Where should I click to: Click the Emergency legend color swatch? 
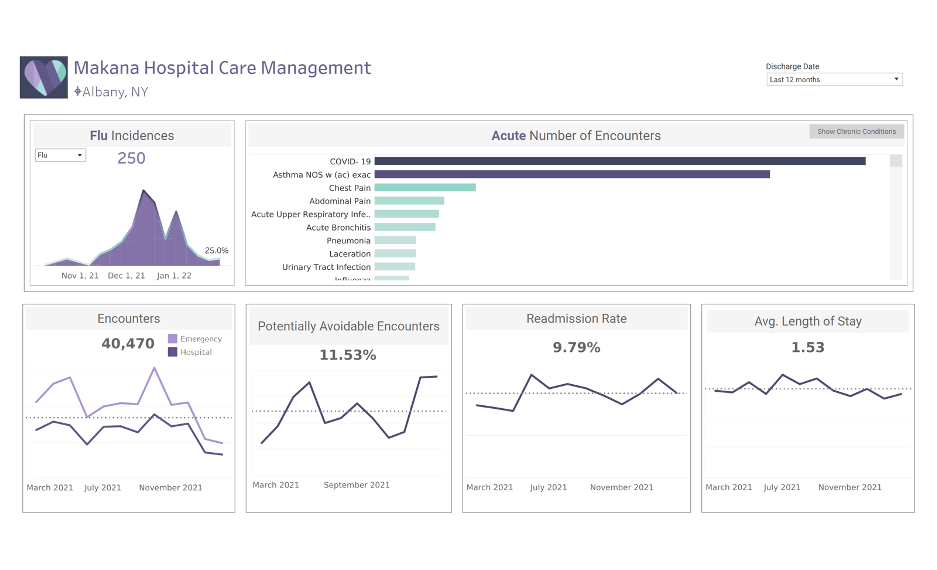[x=173, y=339]
